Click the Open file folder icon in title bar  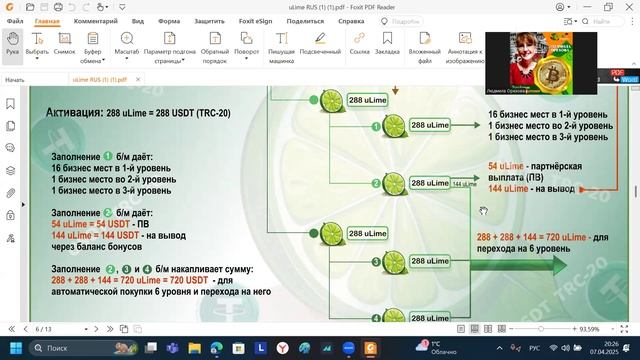[30, 7]
